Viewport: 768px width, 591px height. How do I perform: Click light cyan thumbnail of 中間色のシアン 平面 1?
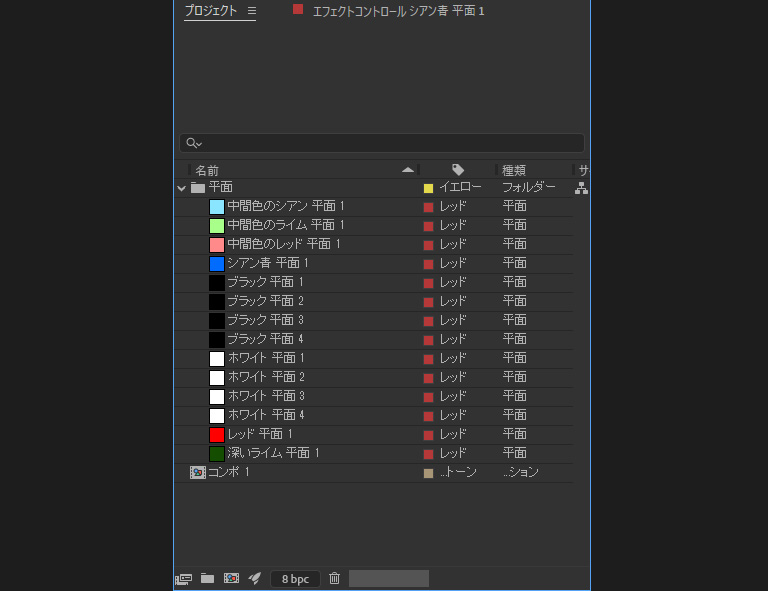[x=217, y=207]
